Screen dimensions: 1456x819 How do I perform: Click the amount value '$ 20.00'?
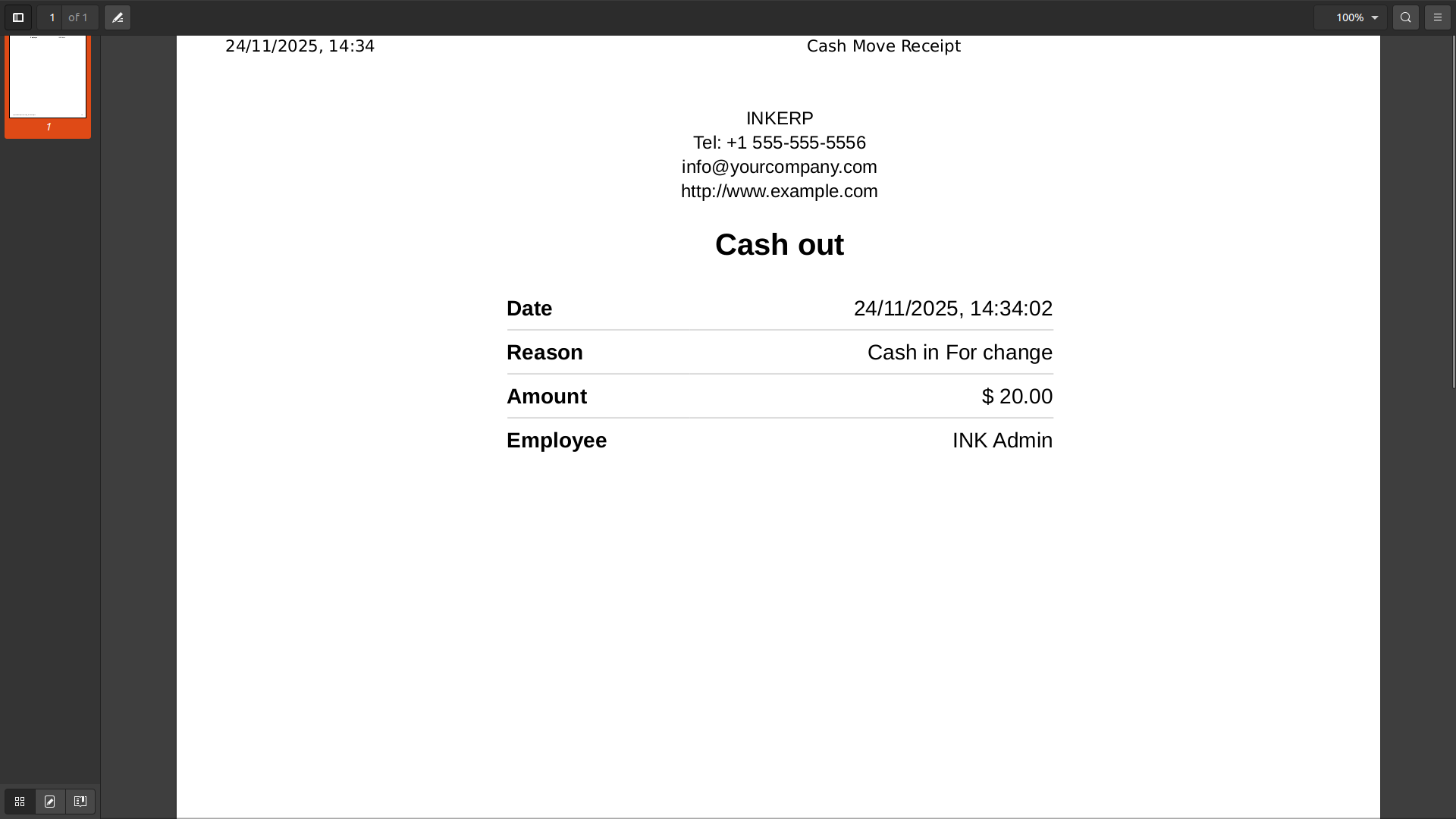pos(1017,397)
